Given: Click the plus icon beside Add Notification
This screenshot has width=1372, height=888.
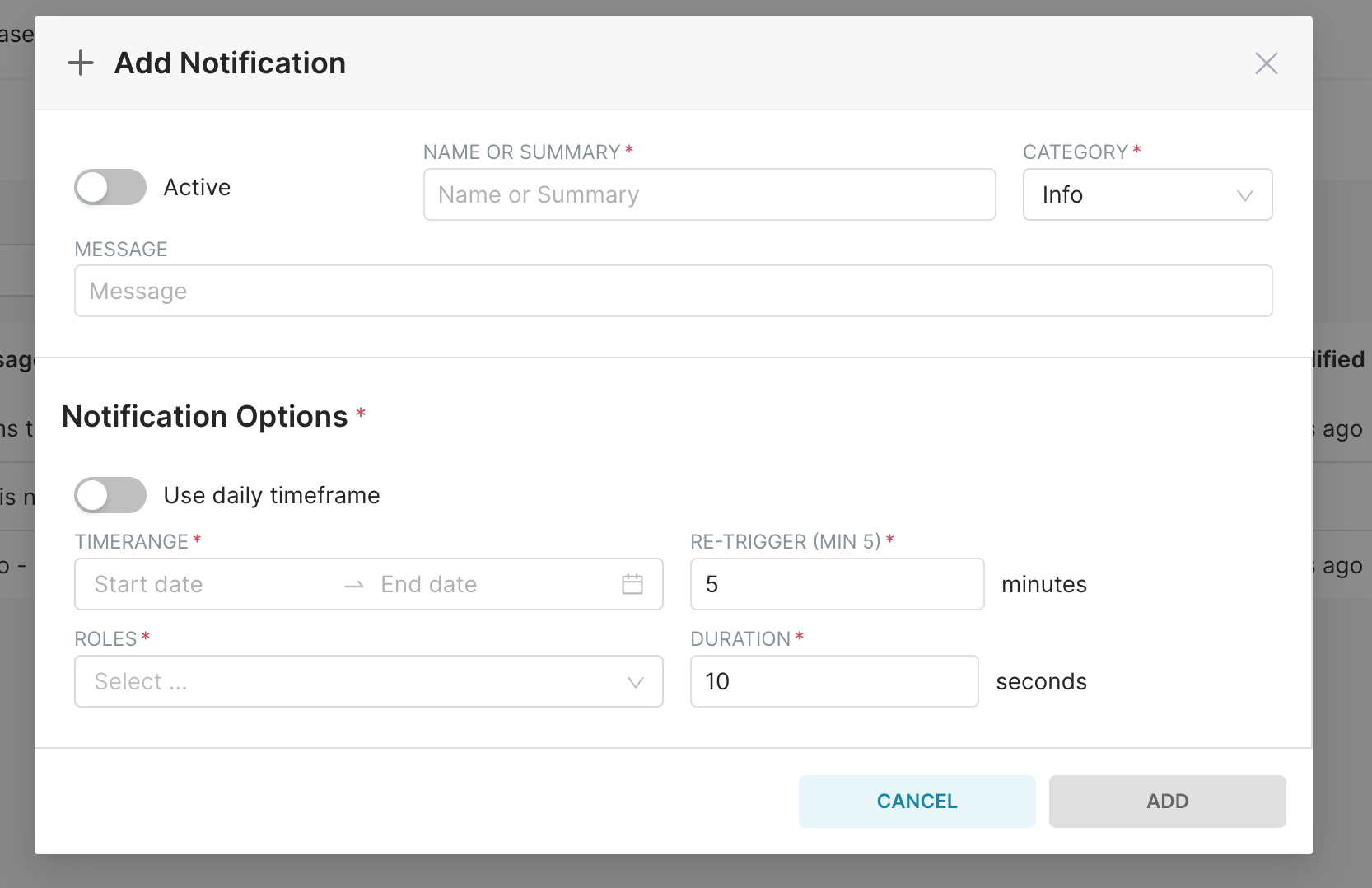Looking at the screenshot, I should click(x=81, y=63).
